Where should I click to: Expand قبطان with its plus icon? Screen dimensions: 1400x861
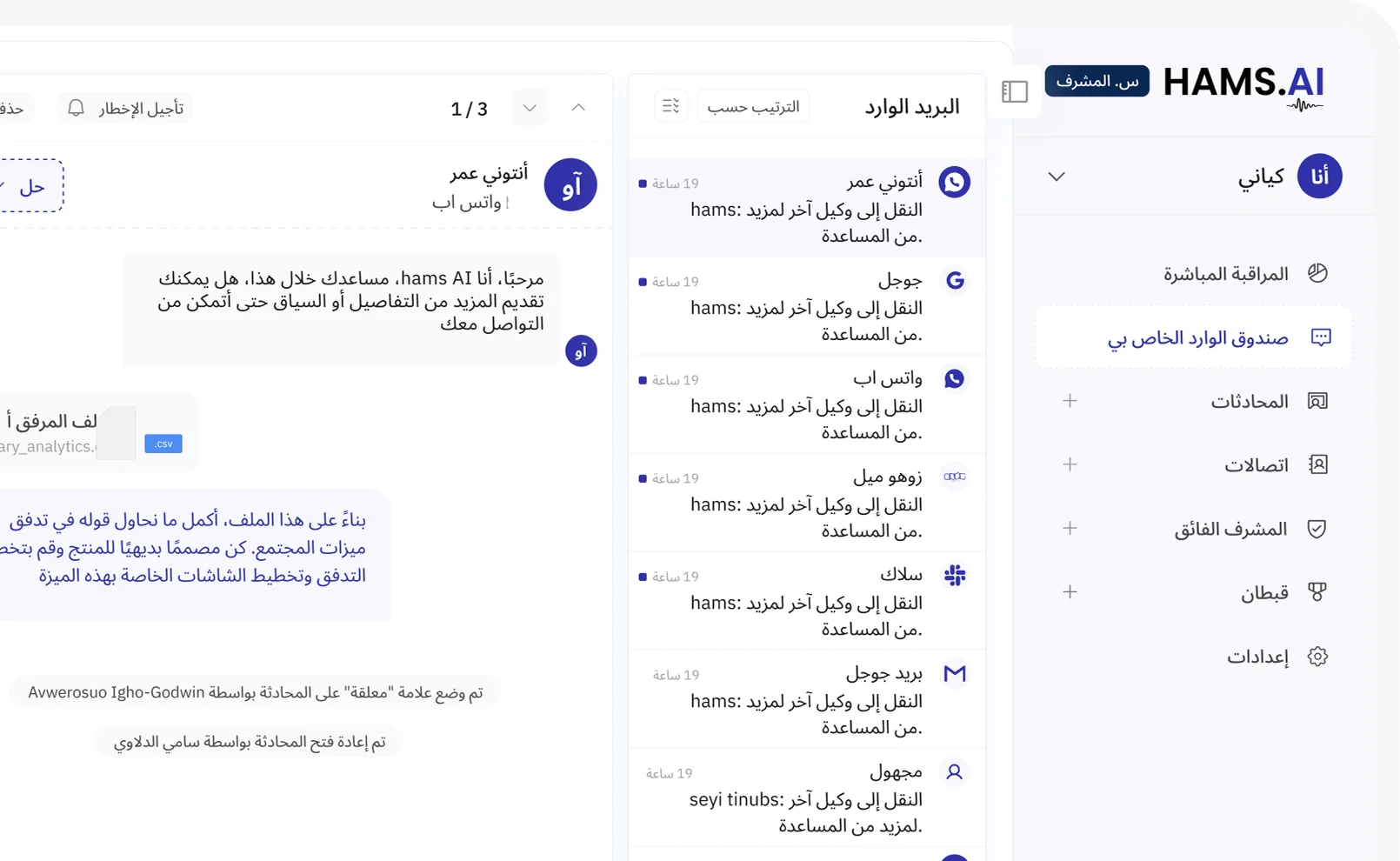[1070, 591]
